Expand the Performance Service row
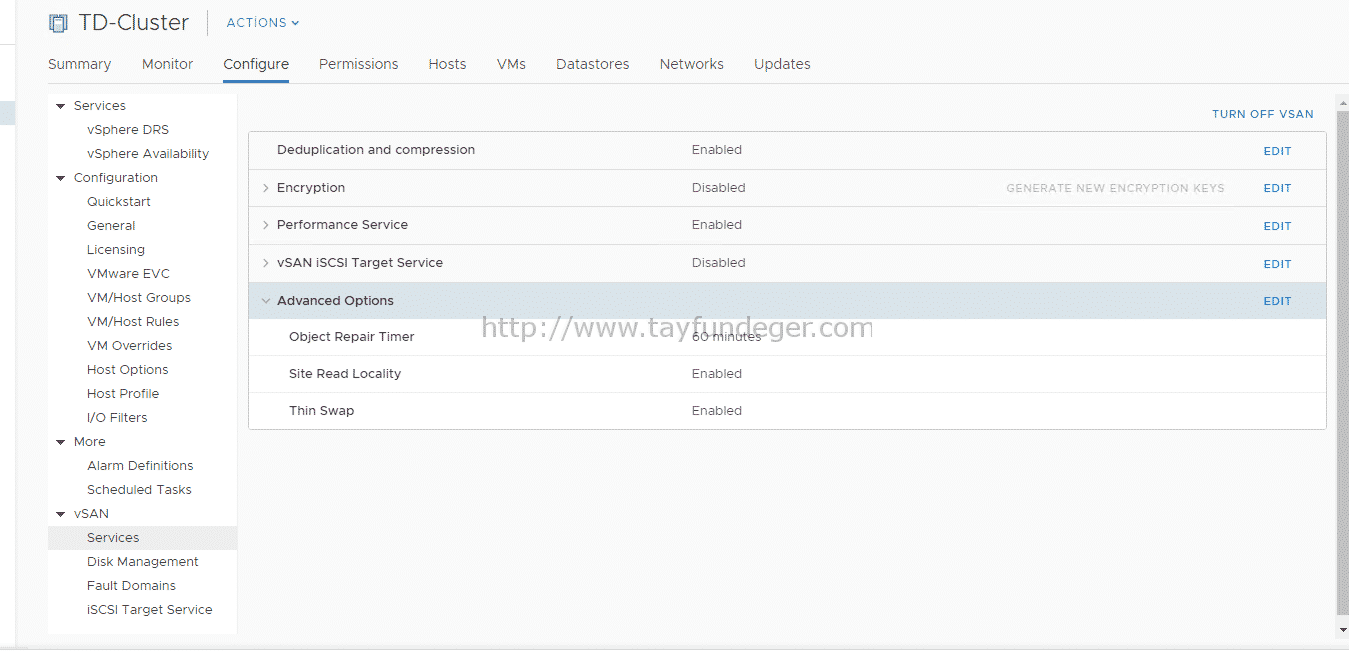Viewport: 1349px width, 653px height. (266, 225)
